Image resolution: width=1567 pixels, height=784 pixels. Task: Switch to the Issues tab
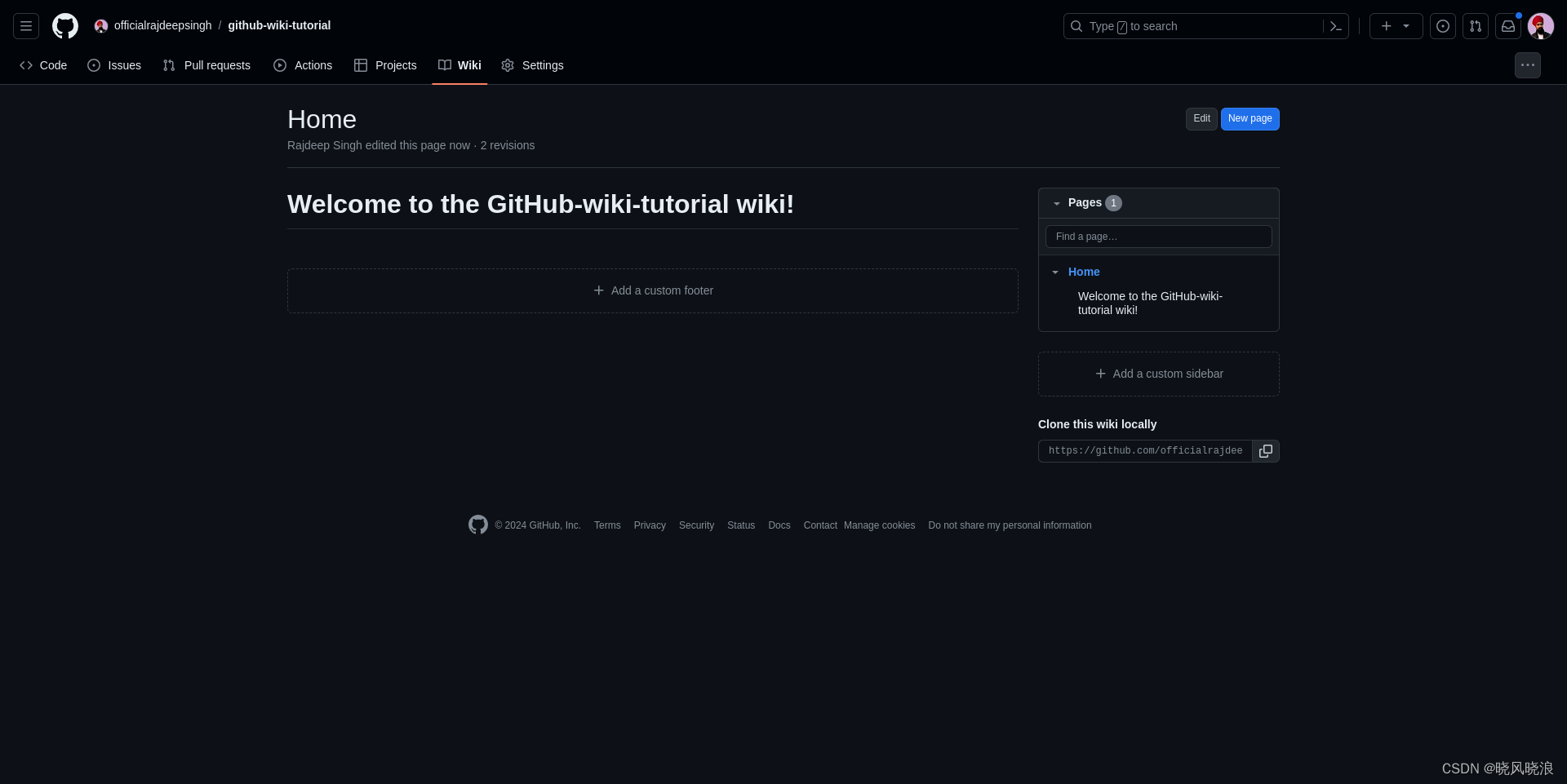click(114, 65)
